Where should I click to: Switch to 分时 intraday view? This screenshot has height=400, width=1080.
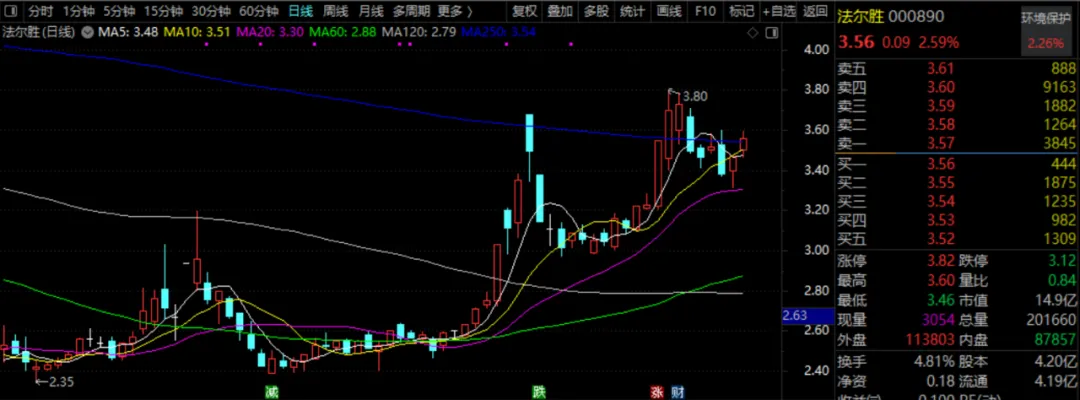(x=40, y=11)
